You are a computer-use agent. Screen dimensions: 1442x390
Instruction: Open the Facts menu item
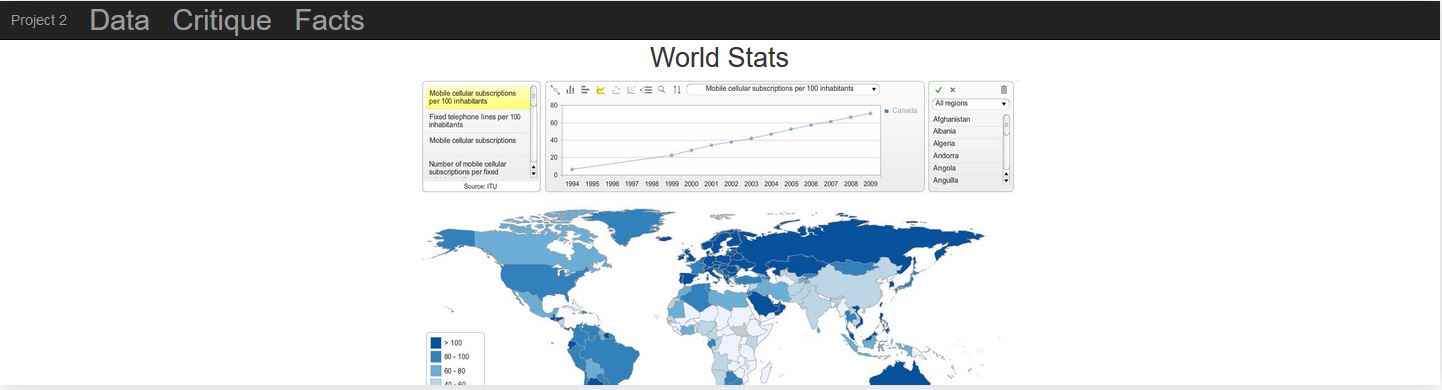tap(329, 20)
